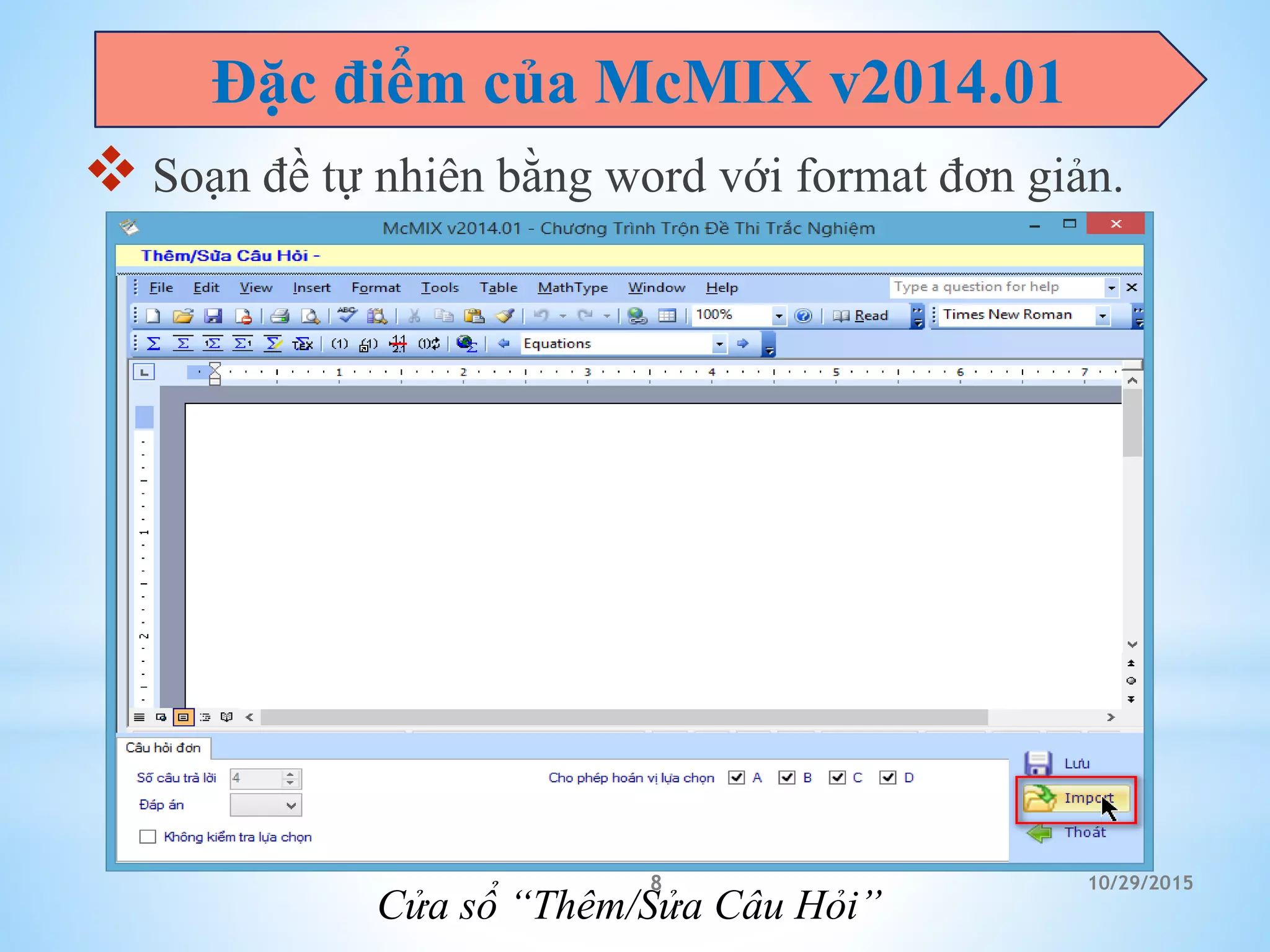Click the Undo arrow icon
1270x952 pixels.
pyautogui.click(x=541, y=315)
